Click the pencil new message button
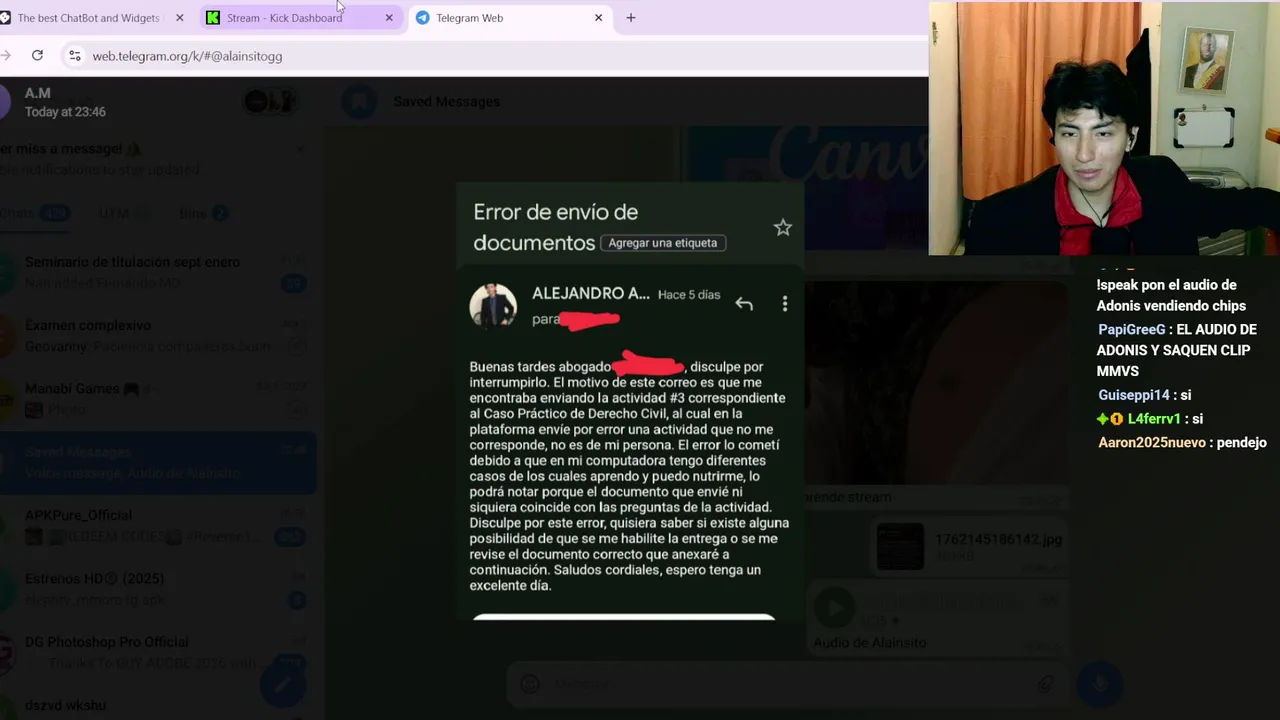The width and height of the screenshot is (1280, 720). (283, 683)
